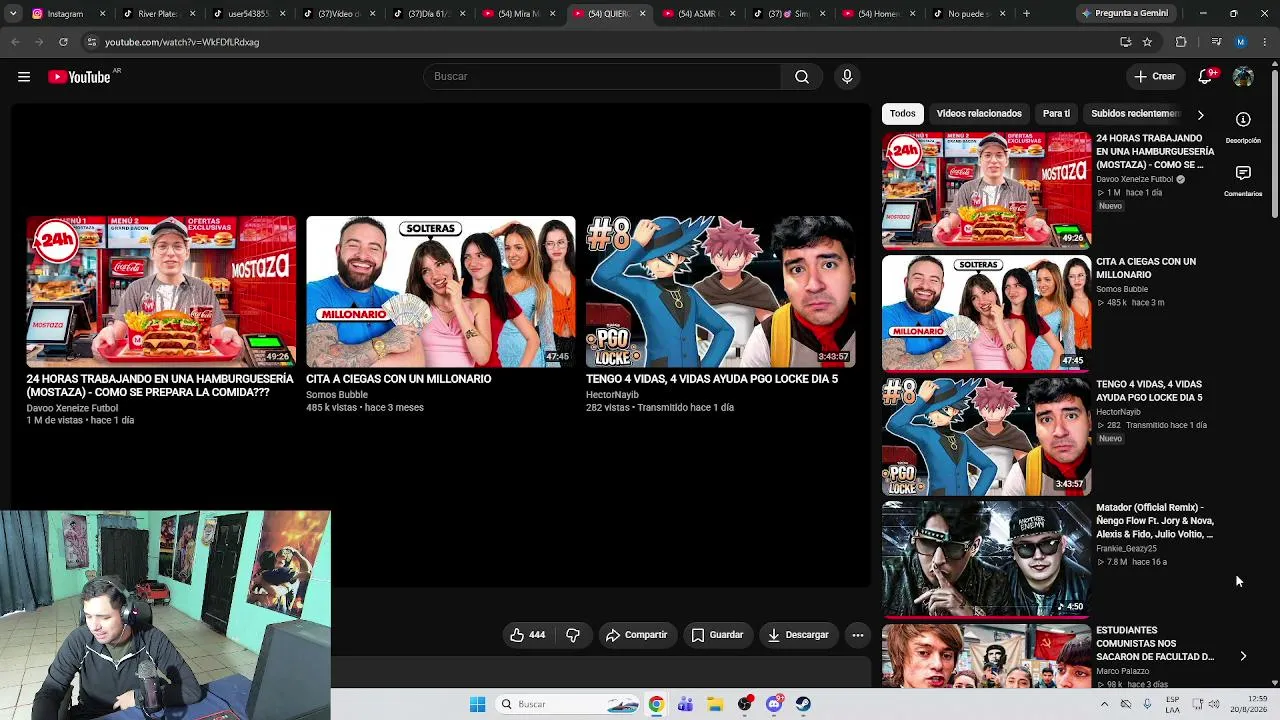
Task: Open a new browser tab
Action: click(1026, 14)
